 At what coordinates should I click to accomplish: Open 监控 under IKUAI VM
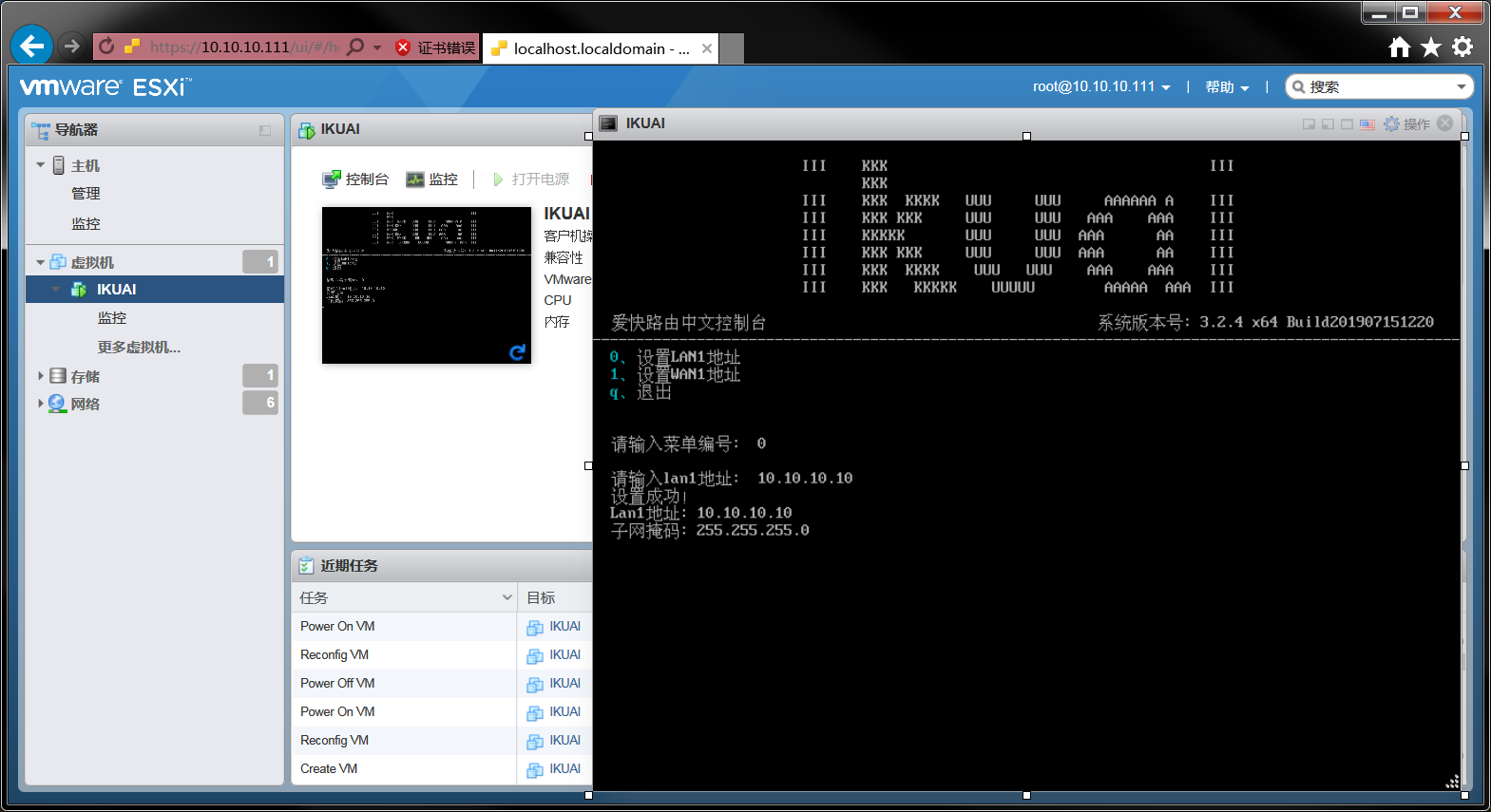tap(112, 318)
